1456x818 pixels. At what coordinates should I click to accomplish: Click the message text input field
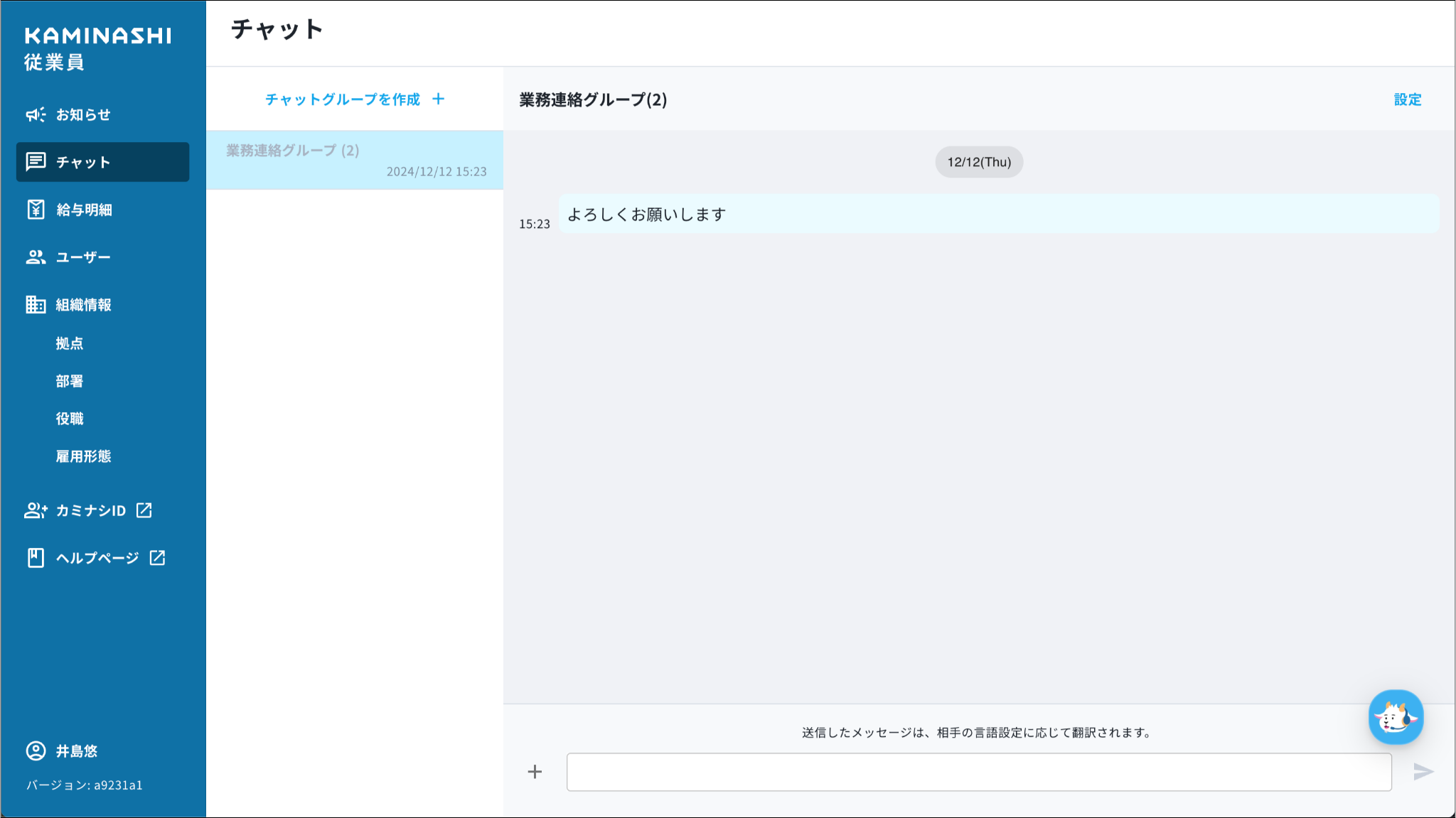click(x=978, y=772)
